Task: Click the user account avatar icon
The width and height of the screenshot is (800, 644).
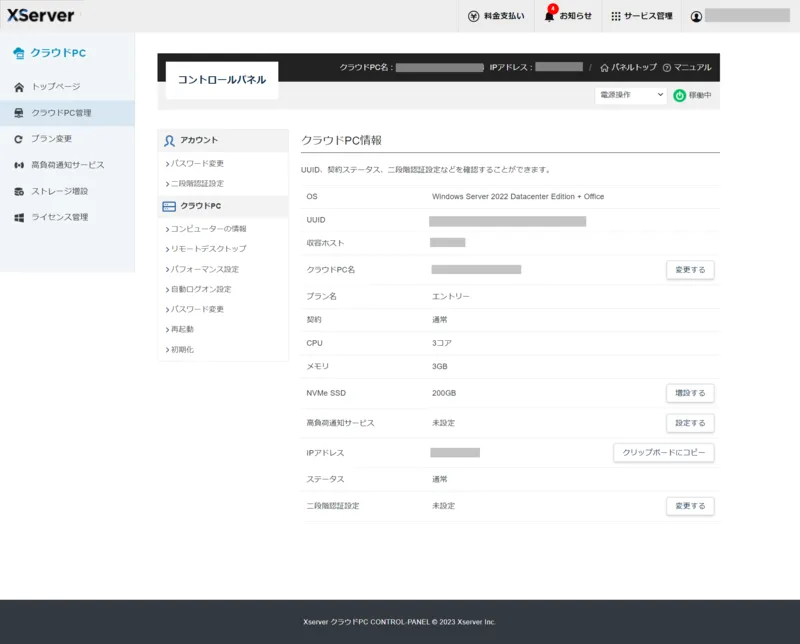Action: click(696, 16)
